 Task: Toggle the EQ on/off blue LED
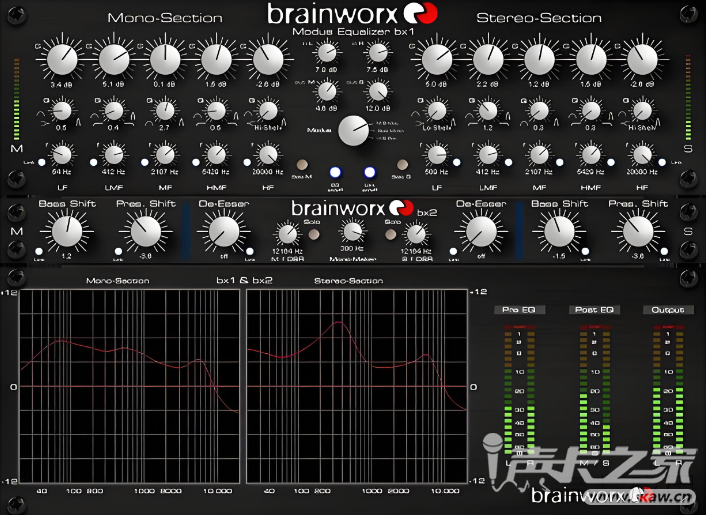pyautogui.click(x=335, y=172)
